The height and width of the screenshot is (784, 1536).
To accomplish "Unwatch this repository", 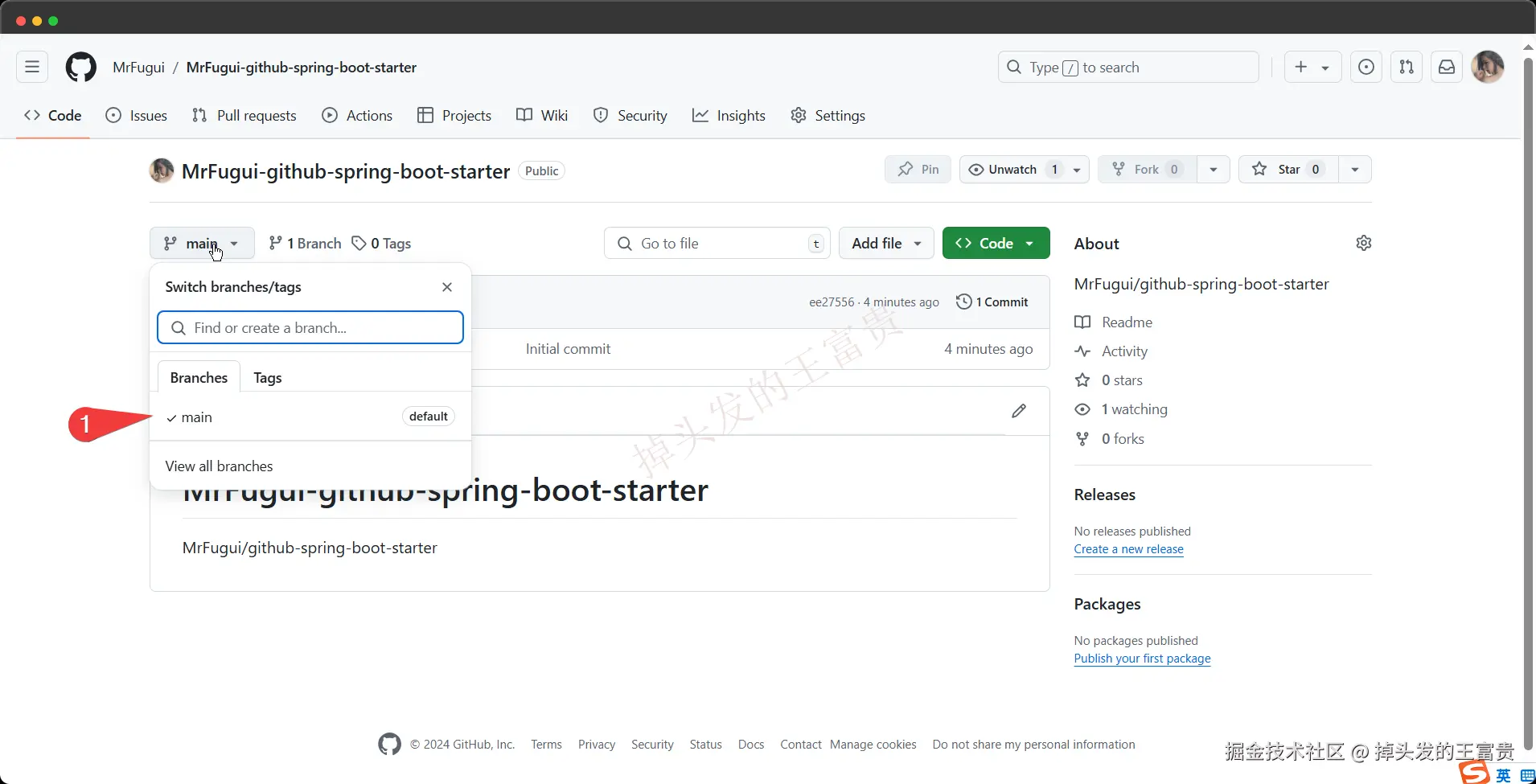I will [1012, 170].
